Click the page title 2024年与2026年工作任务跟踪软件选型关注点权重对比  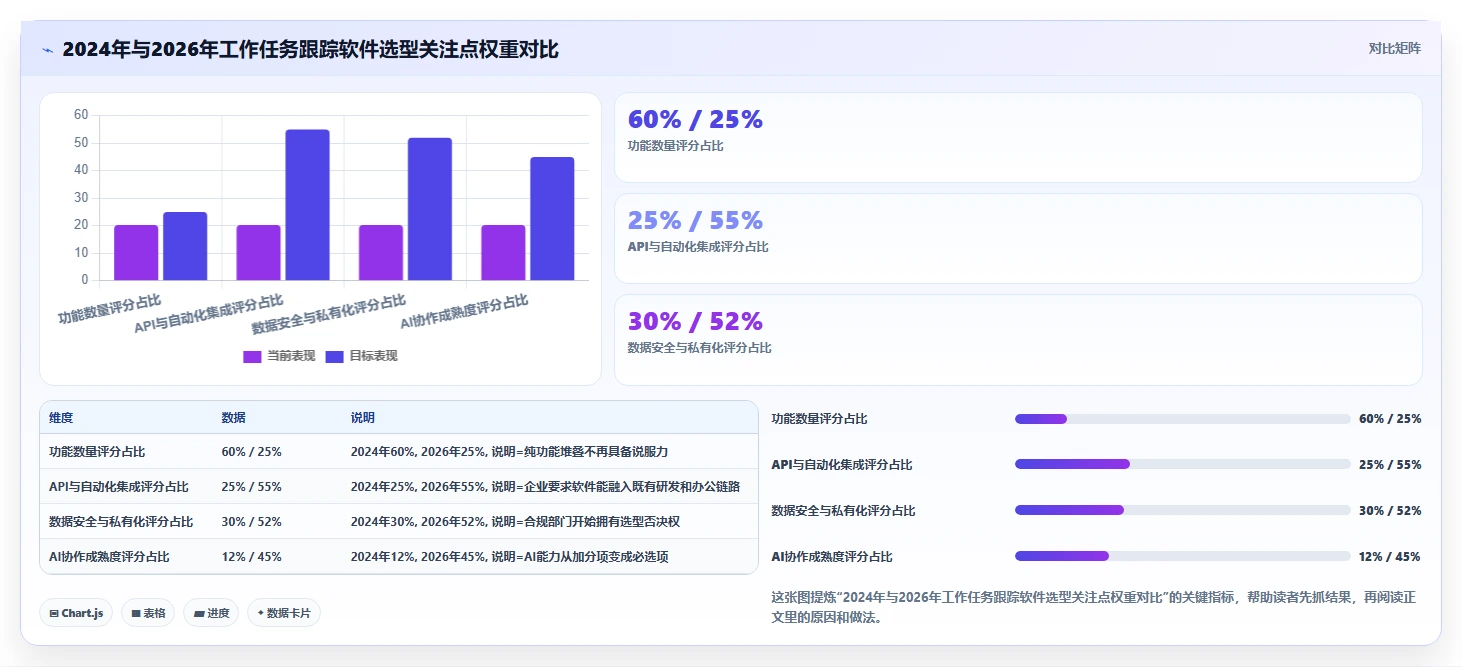(x=311, y=49)
